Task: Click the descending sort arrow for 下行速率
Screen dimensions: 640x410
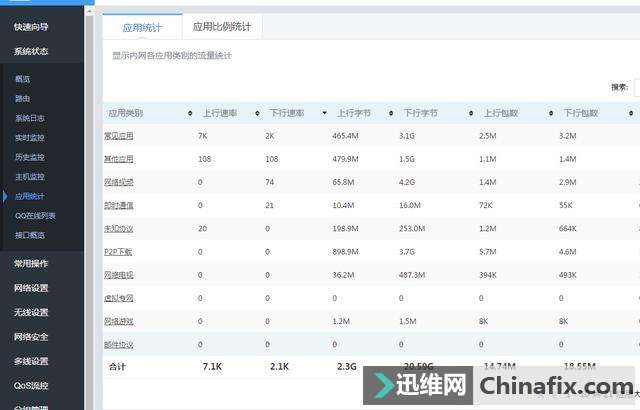Action: tap(324, 114)
